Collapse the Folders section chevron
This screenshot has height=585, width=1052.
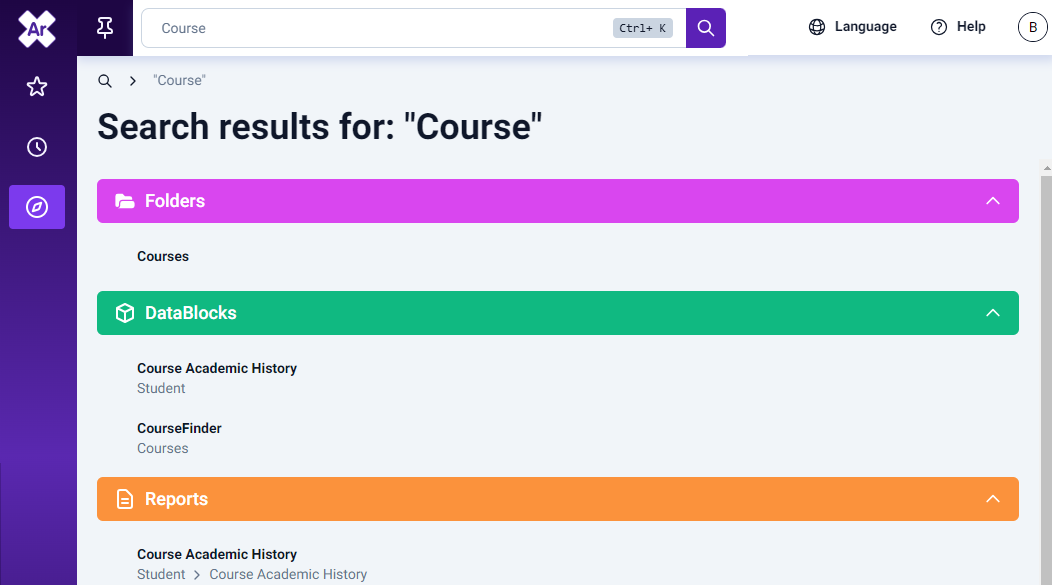[x=992, y=201]
